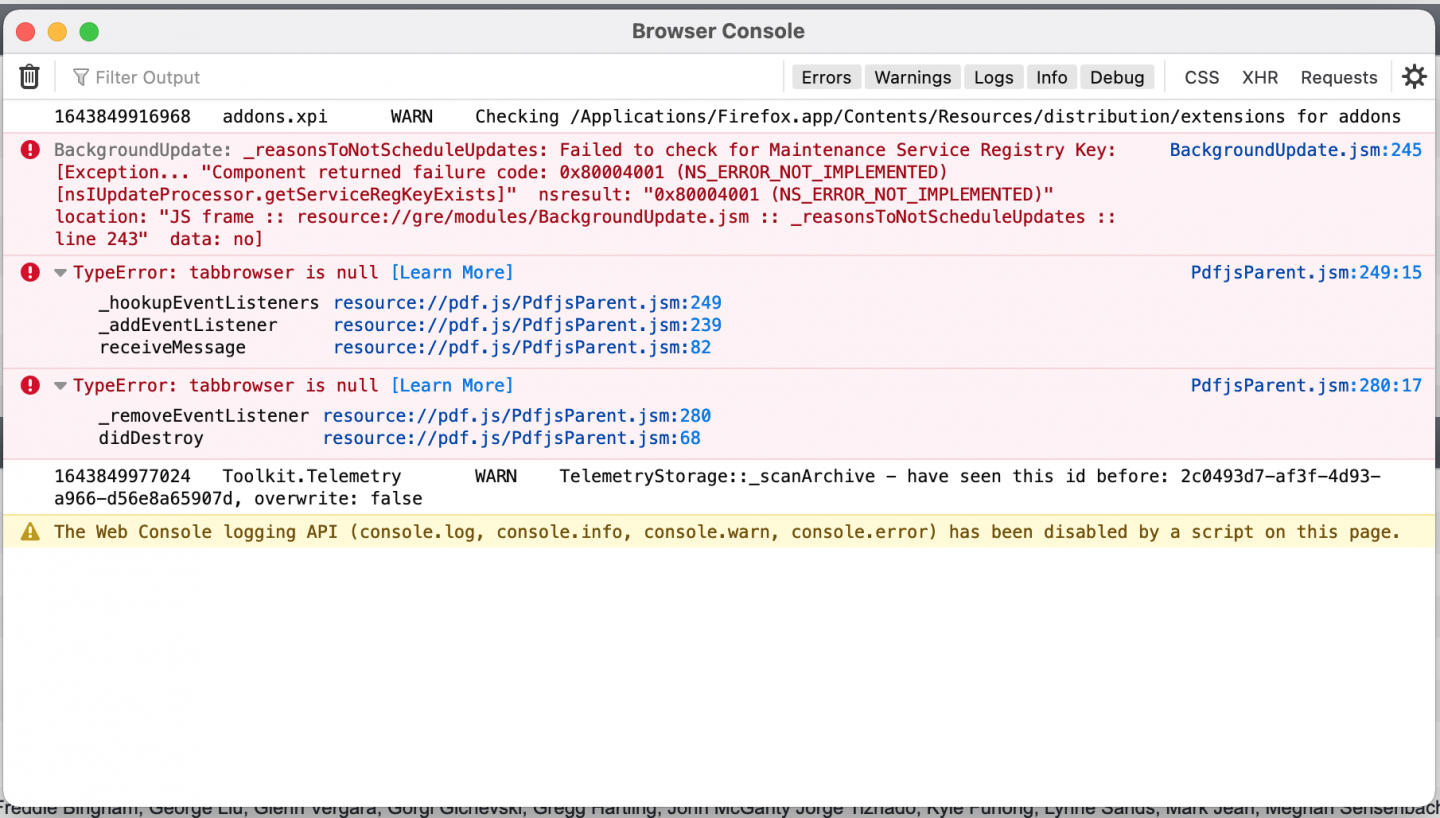Open Learn More beside the PdfjsParent.jsm:280:17 TypeError
This screenshot has width=1440, height=818.
click(x=452, y=385)
